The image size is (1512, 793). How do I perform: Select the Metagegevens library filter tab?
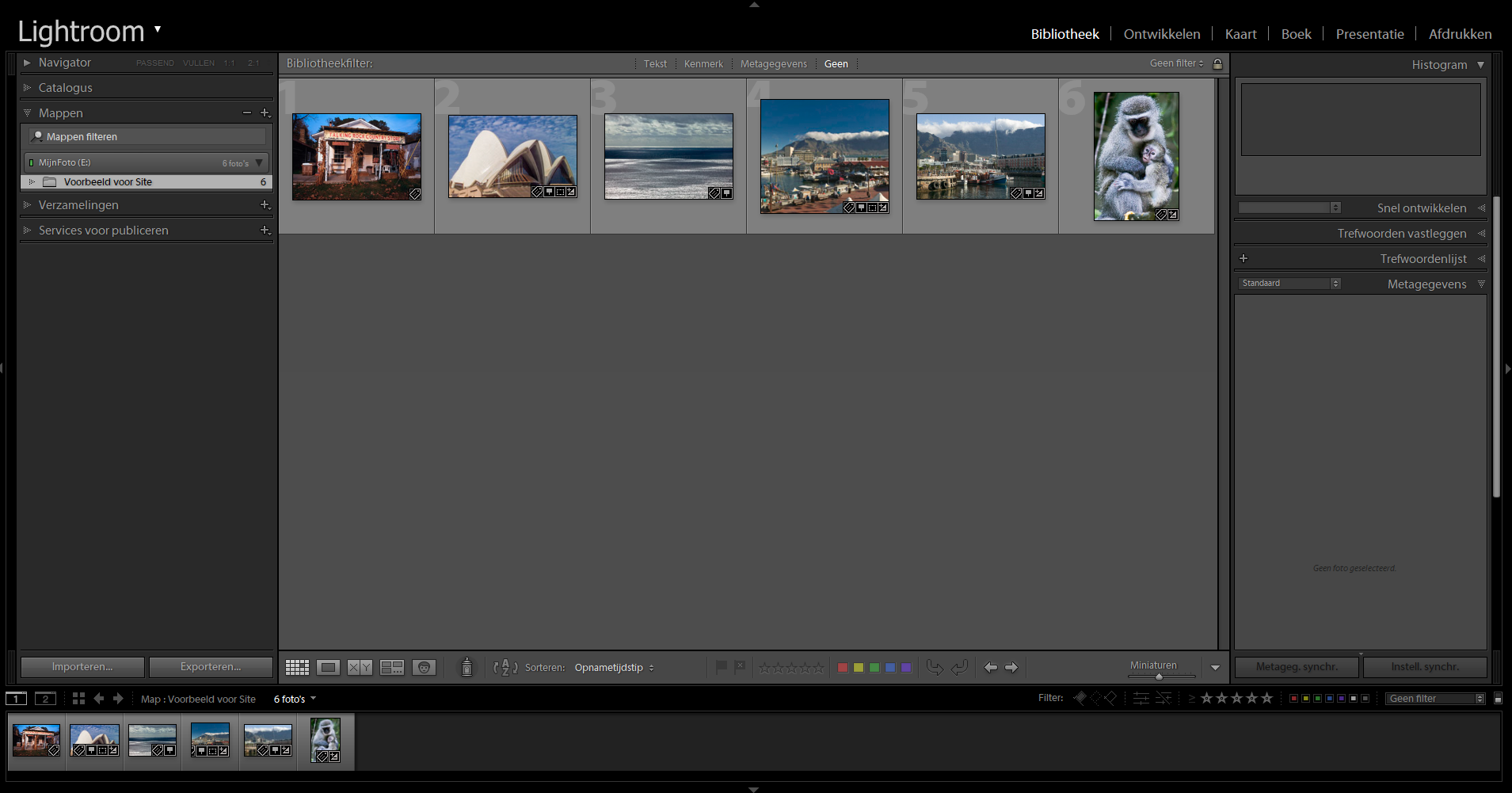(x=773, y=64)
